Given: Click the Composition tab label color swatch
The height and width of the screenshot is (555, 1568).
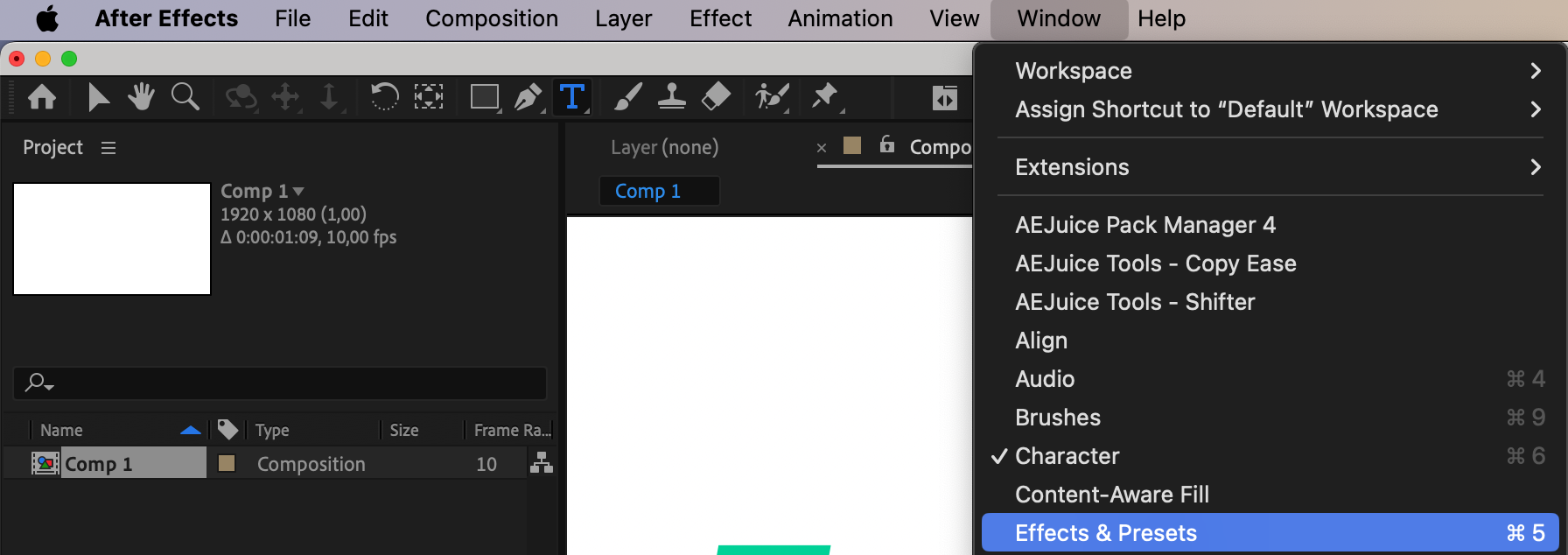Looking at the screenshot, I should (x=852, y=145).
